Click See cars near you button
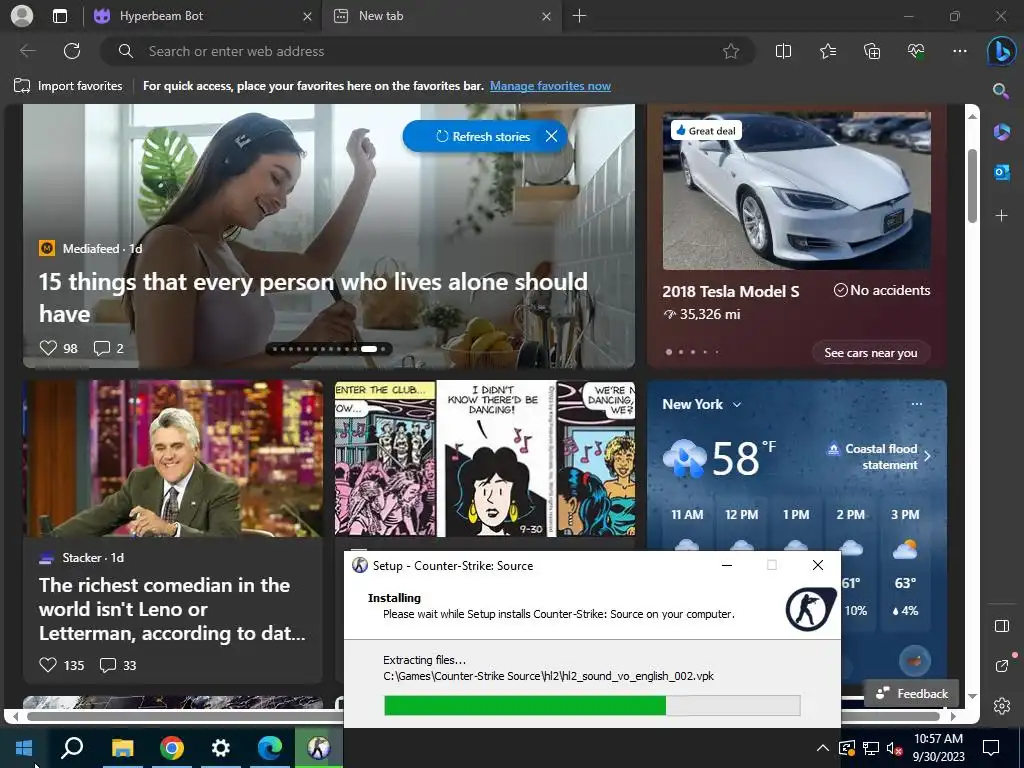1024x768 pixels. [x=871, y=353]
